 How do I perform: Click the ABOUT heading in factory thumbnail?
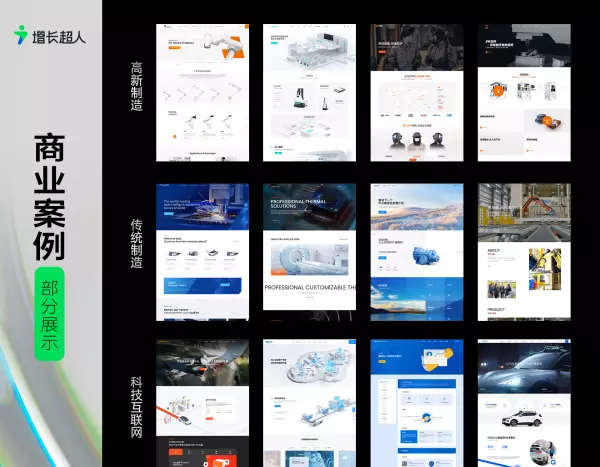[x=494, y=250]
